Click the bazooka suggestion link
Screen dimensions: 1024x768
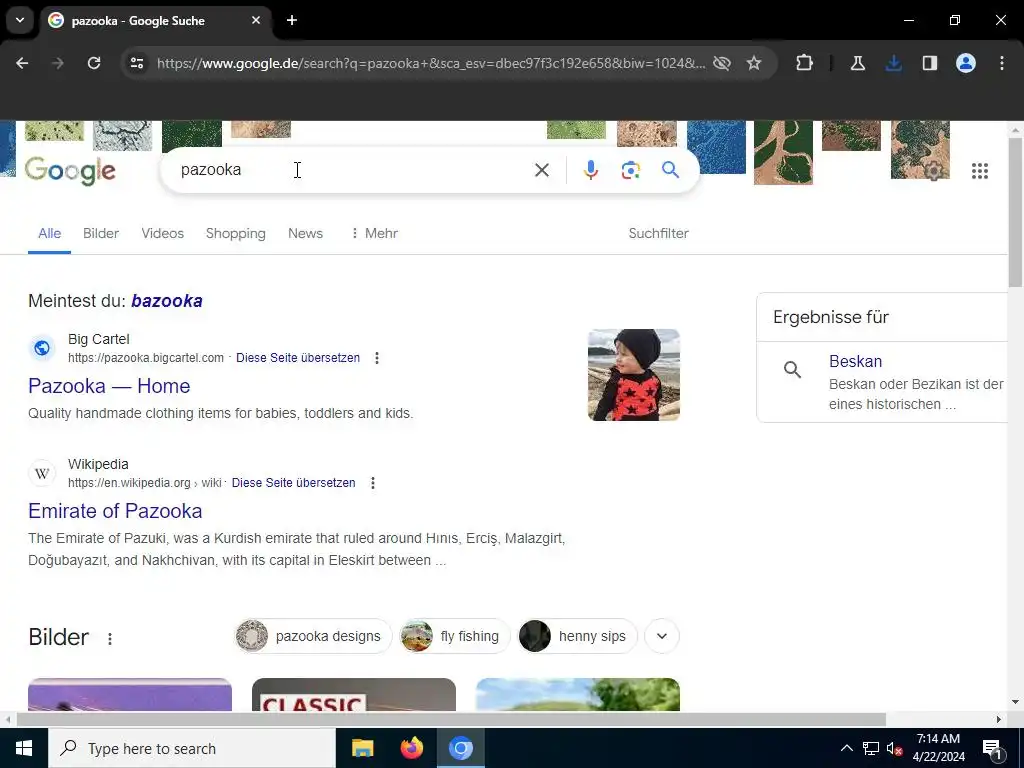click(167, 301)
